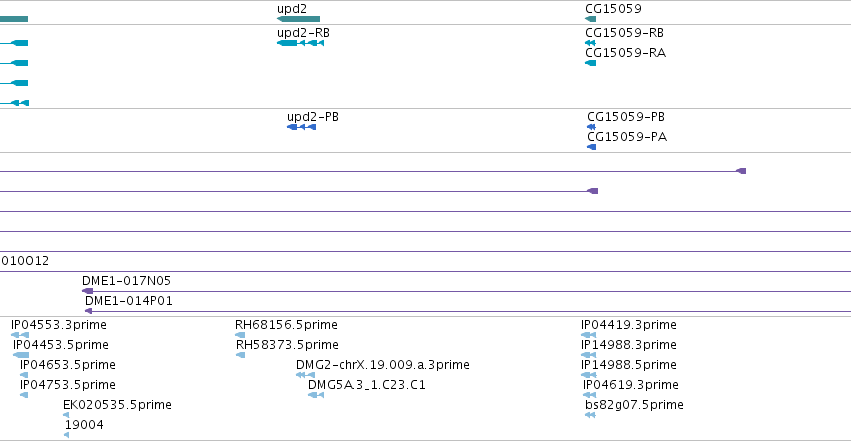Select the DMG2-chrX.19.009.a.3prime glyph

(306, 375)
